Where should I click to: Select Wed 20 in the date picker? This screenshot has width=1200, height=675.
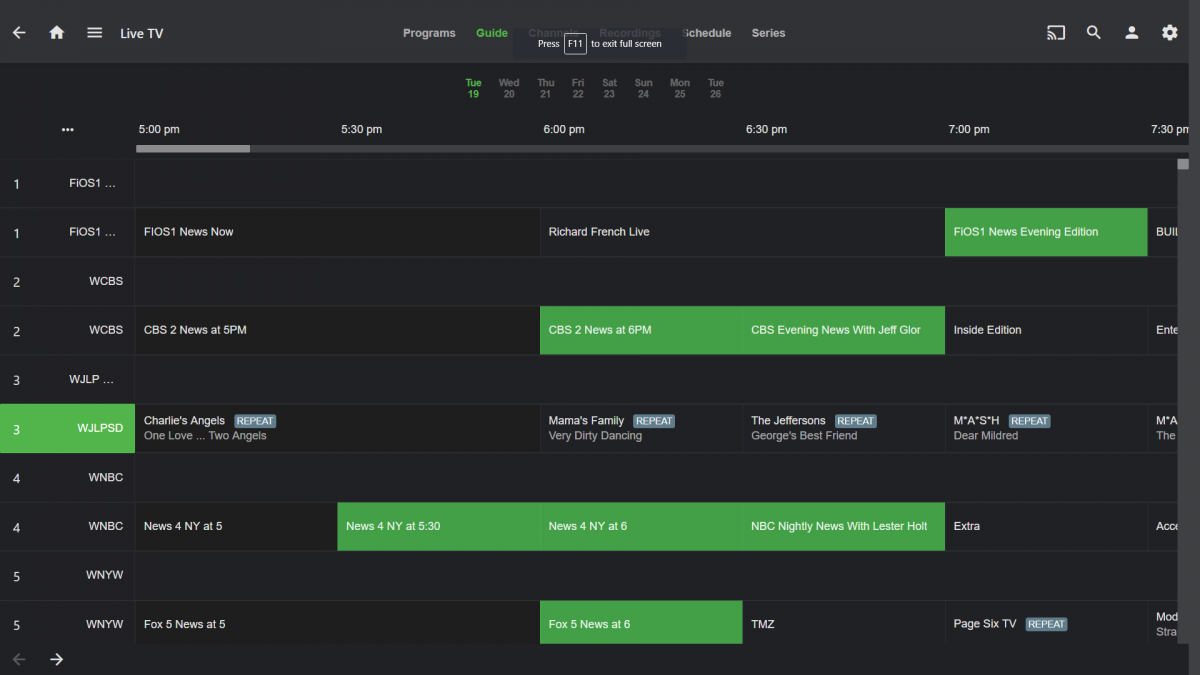click(x=509, y=89)
